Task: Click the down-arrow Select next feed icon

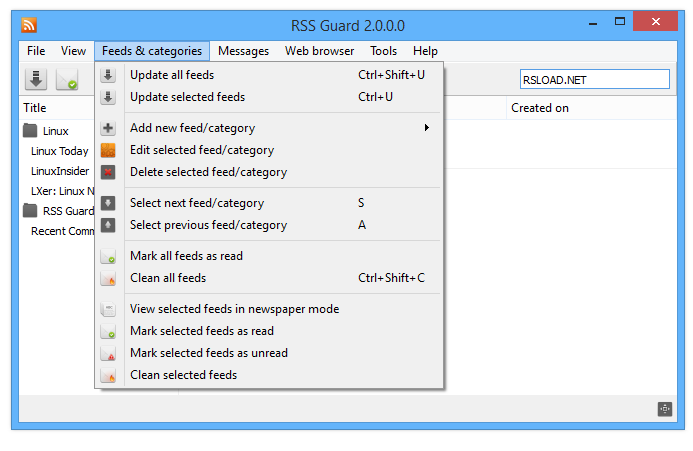Action: pos(108,203)
